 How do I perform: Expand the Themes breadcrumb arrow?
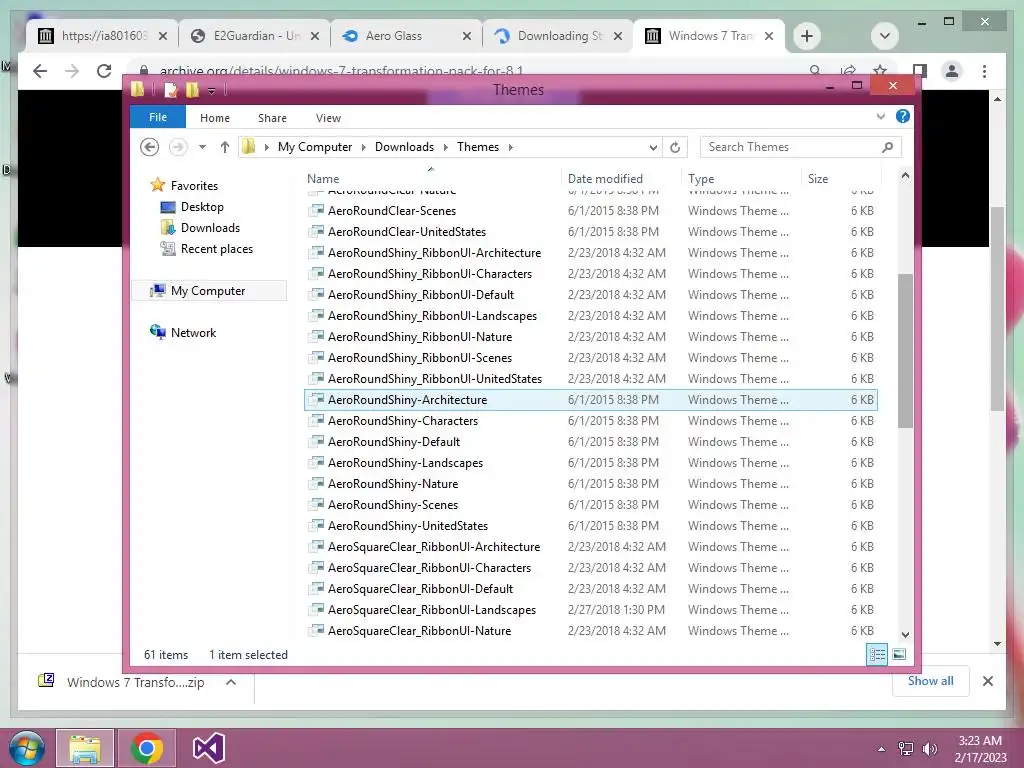pyautogui.click(x=511, y=147)
